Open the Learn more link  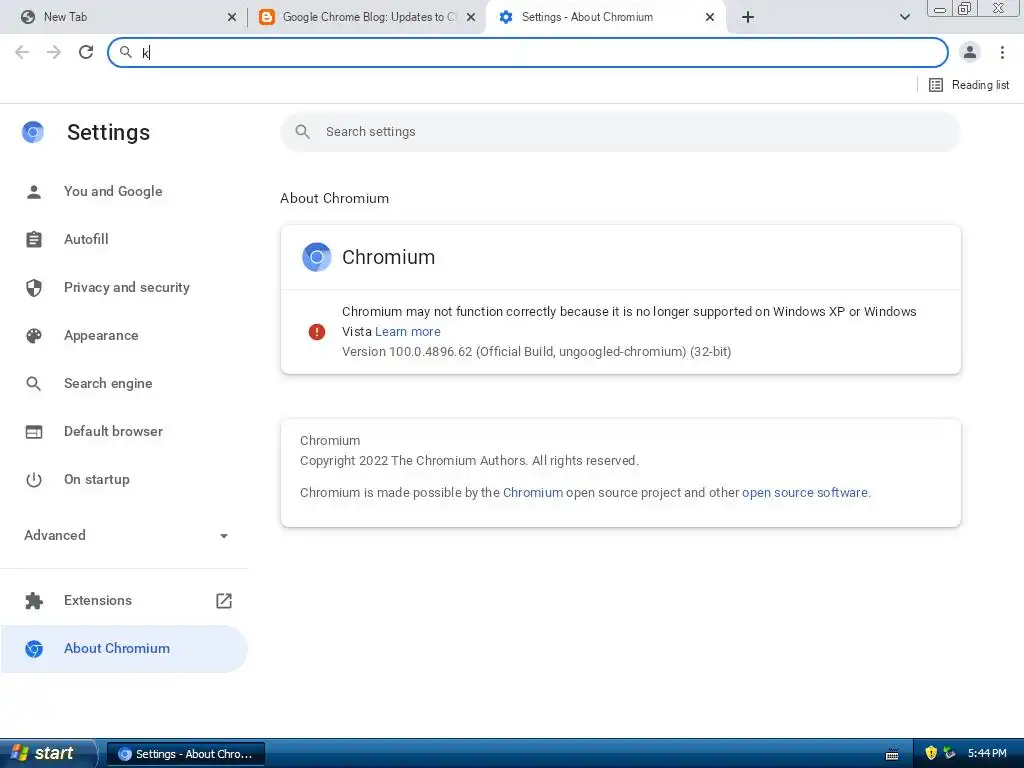(x=408, y=332)
